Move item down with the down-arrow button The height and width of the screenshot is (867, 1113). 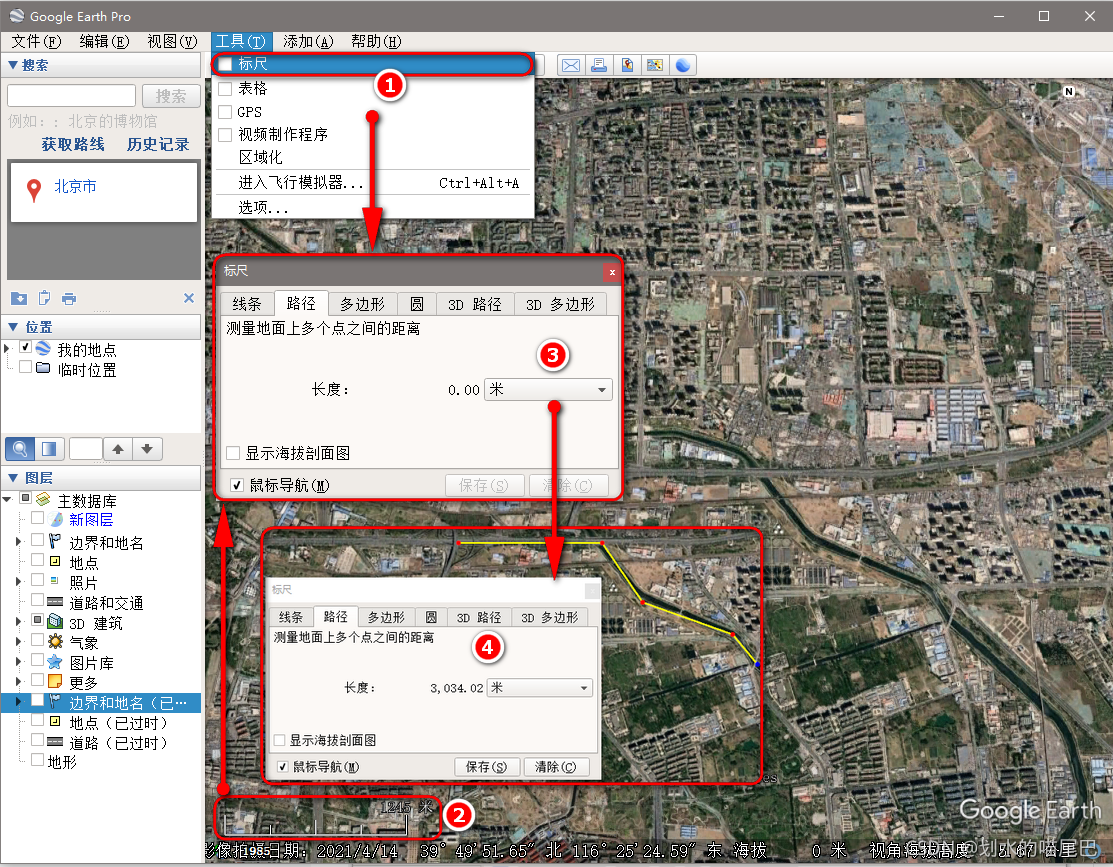coord(147,449)
